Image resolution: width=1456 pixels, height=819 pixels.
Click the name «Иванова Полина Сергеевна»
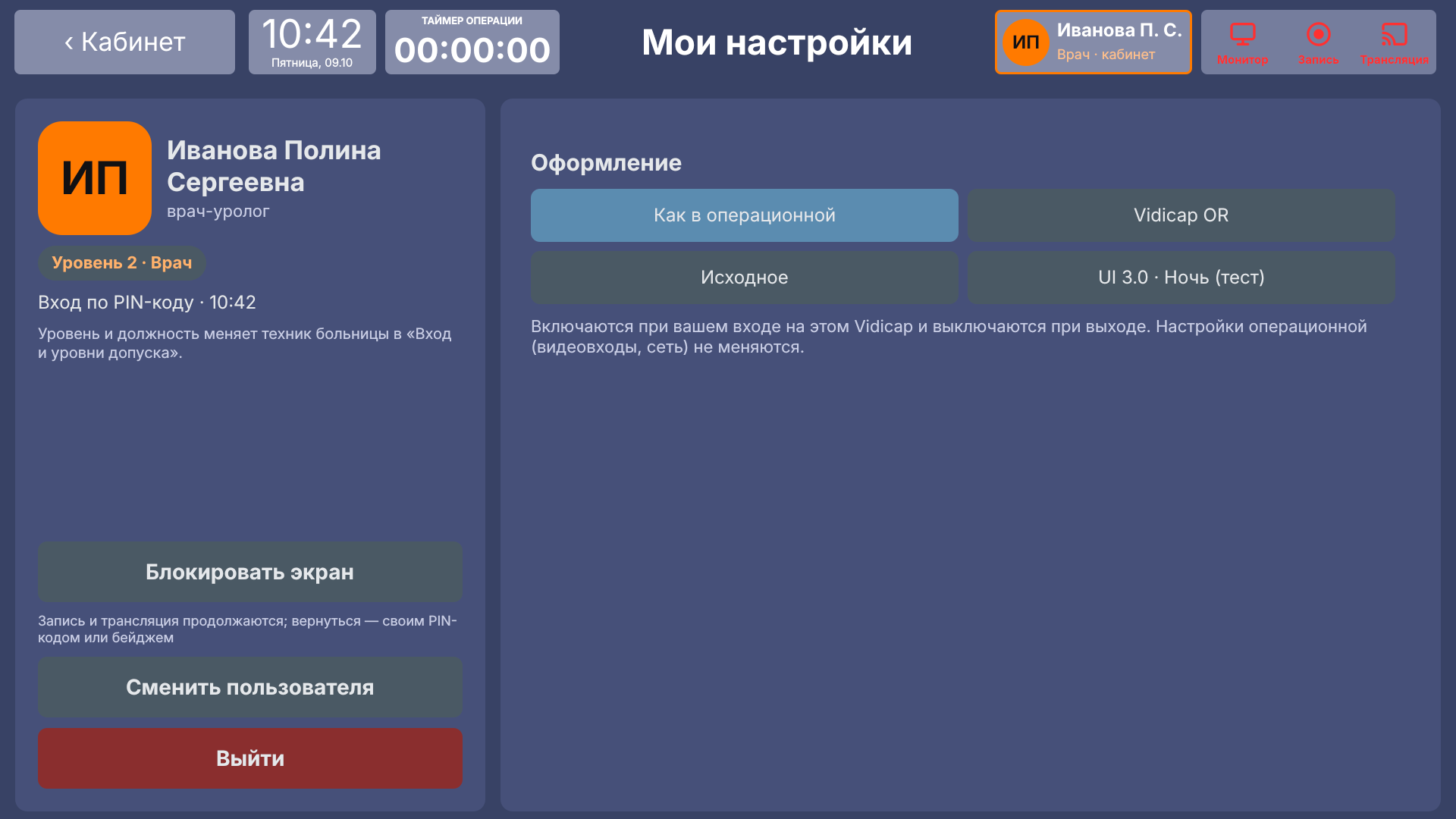274,166
